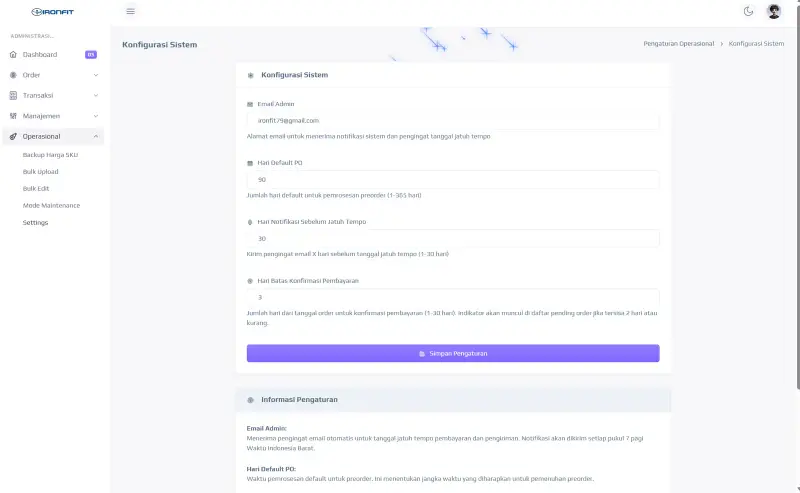The height and width of the screenshot is (493, 800).
Task: Click the Informasi Pengaturan info icon
Action: 251,400
